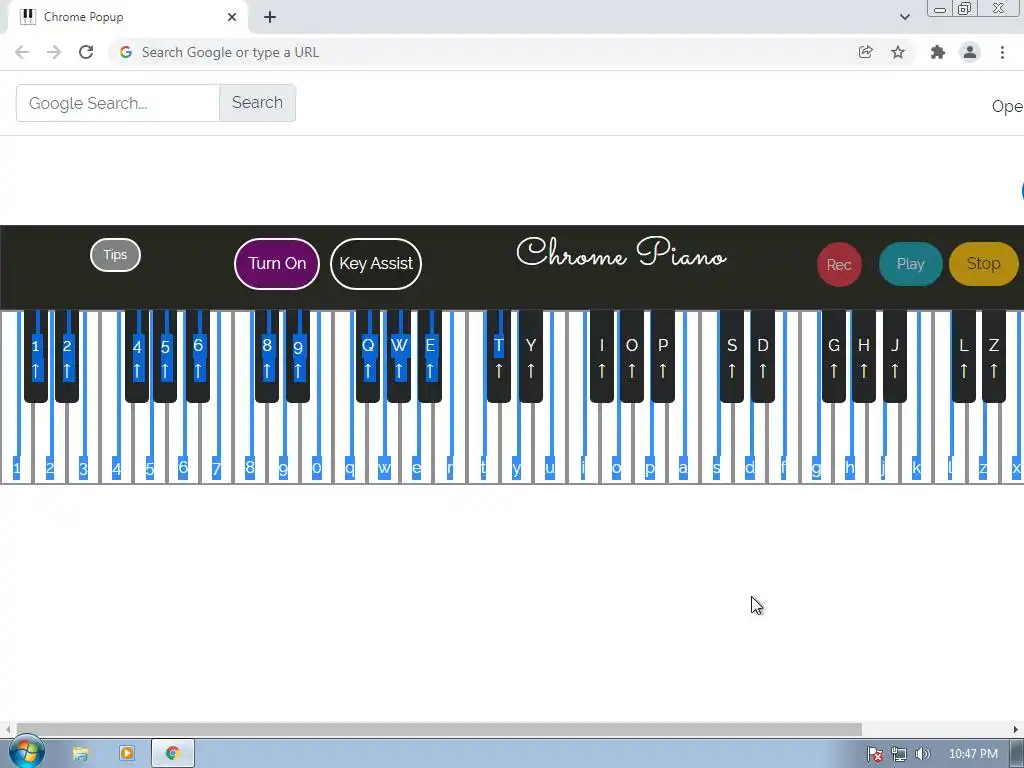1024x768 pixels.
Task: Play the black piano key labeled J
Action: (x=895, y=356)
